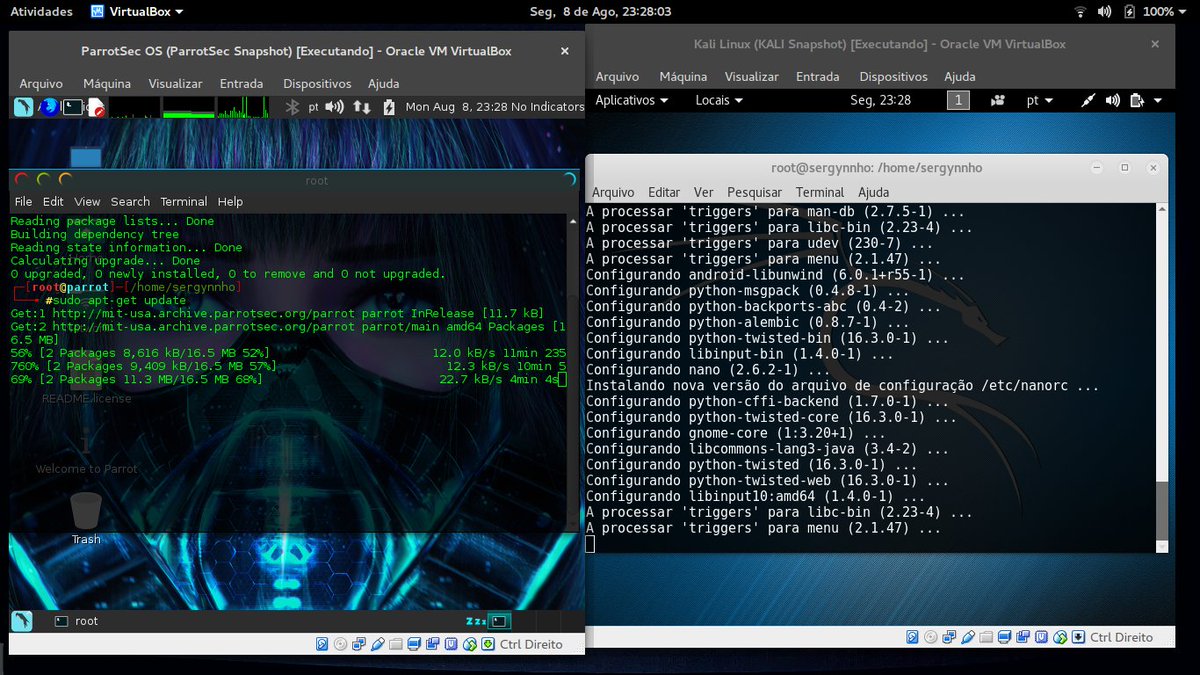Viewport: 1200px width, 675px height.
Task: Open the Dispositivos menu in the ParrotSec VirtualBox window
Action: coord(317,84)
